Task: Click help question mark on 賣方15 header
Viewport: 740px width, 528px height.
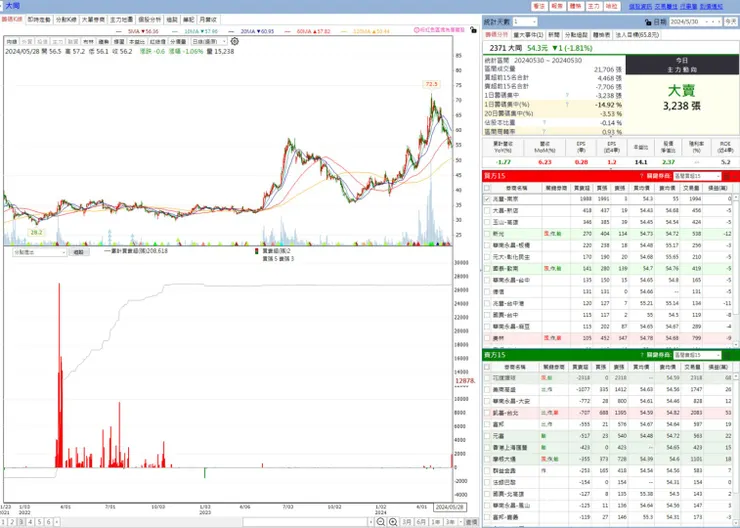Action: 642,355
